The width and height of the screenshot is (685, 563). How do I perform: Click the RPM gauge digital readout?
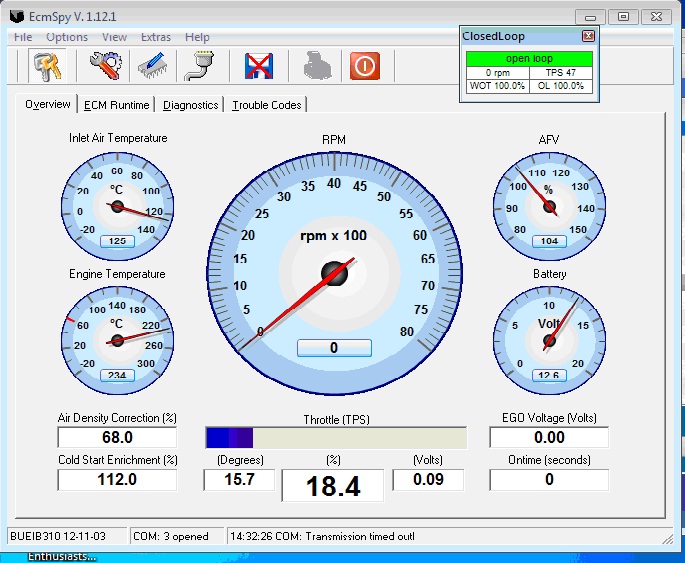(334, 348)
